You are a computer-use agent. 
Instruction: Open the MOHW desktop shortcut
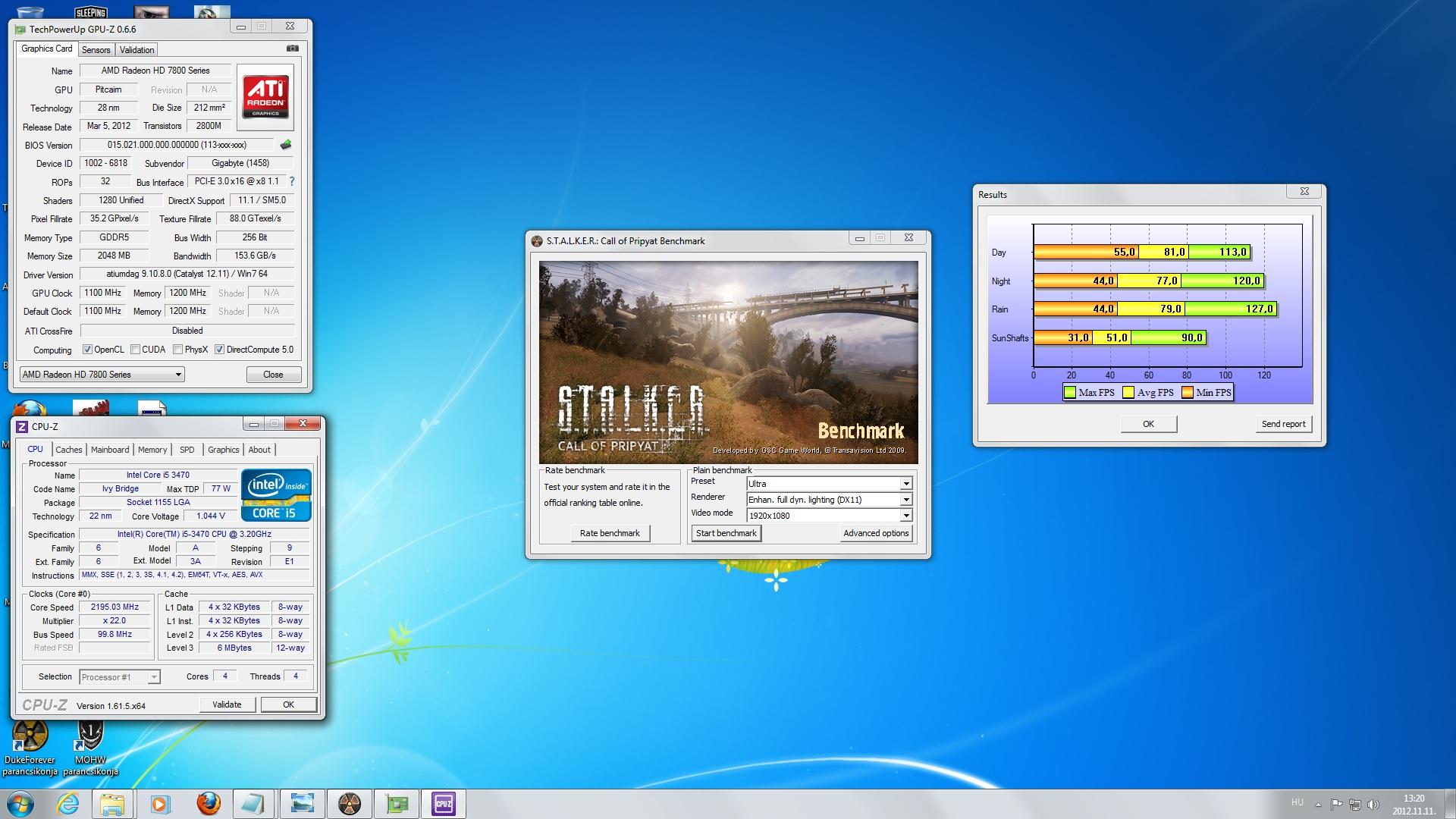(x=90, y=747)
